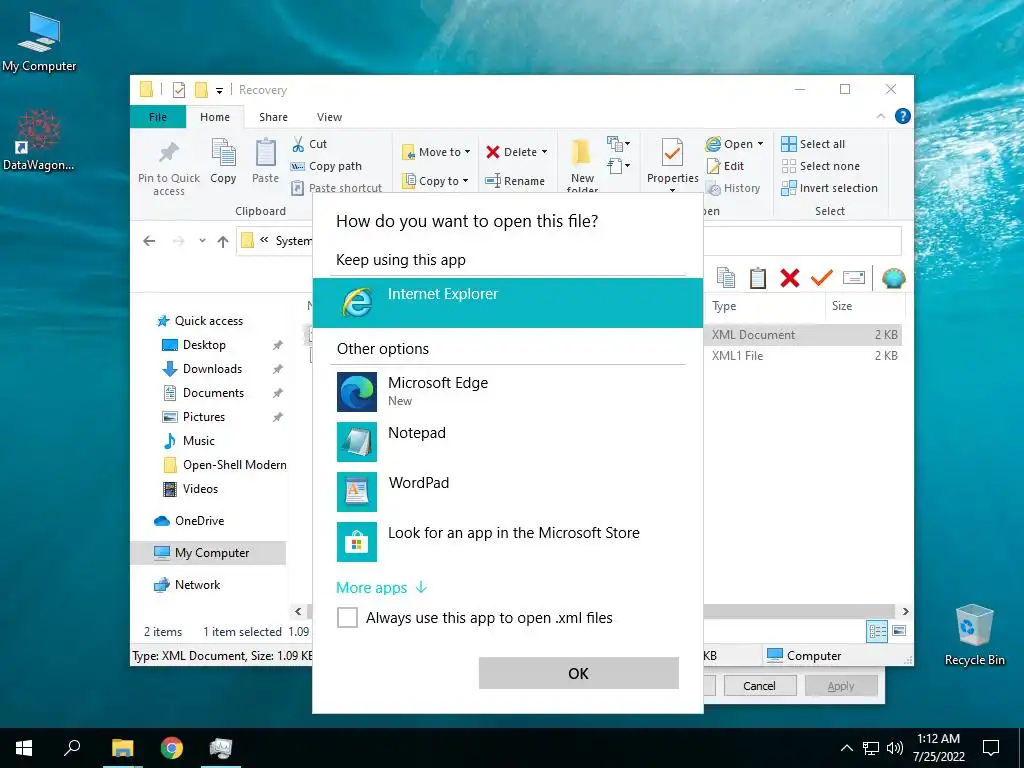Screen dimensions: 1024x768
Task: Expand the Move to dropdown
Action: pos(467,152)
